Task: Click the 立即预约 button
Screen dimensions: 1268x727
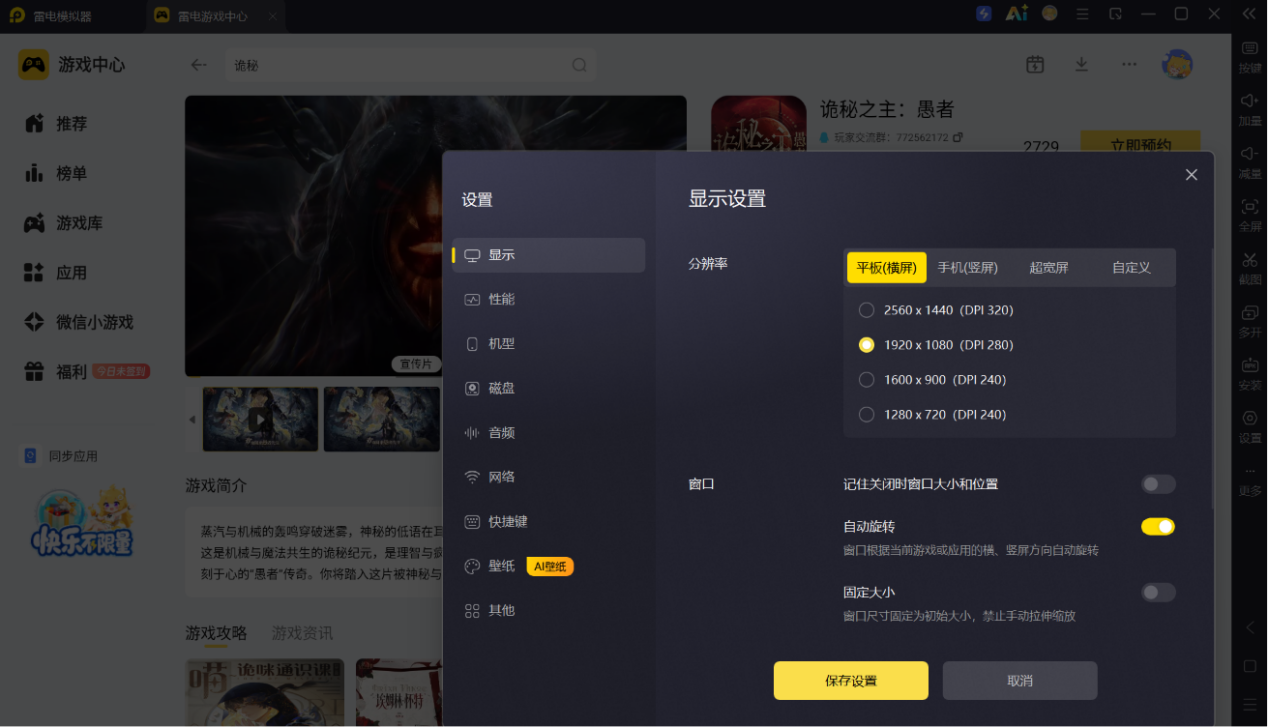Action: (1140, 142)
